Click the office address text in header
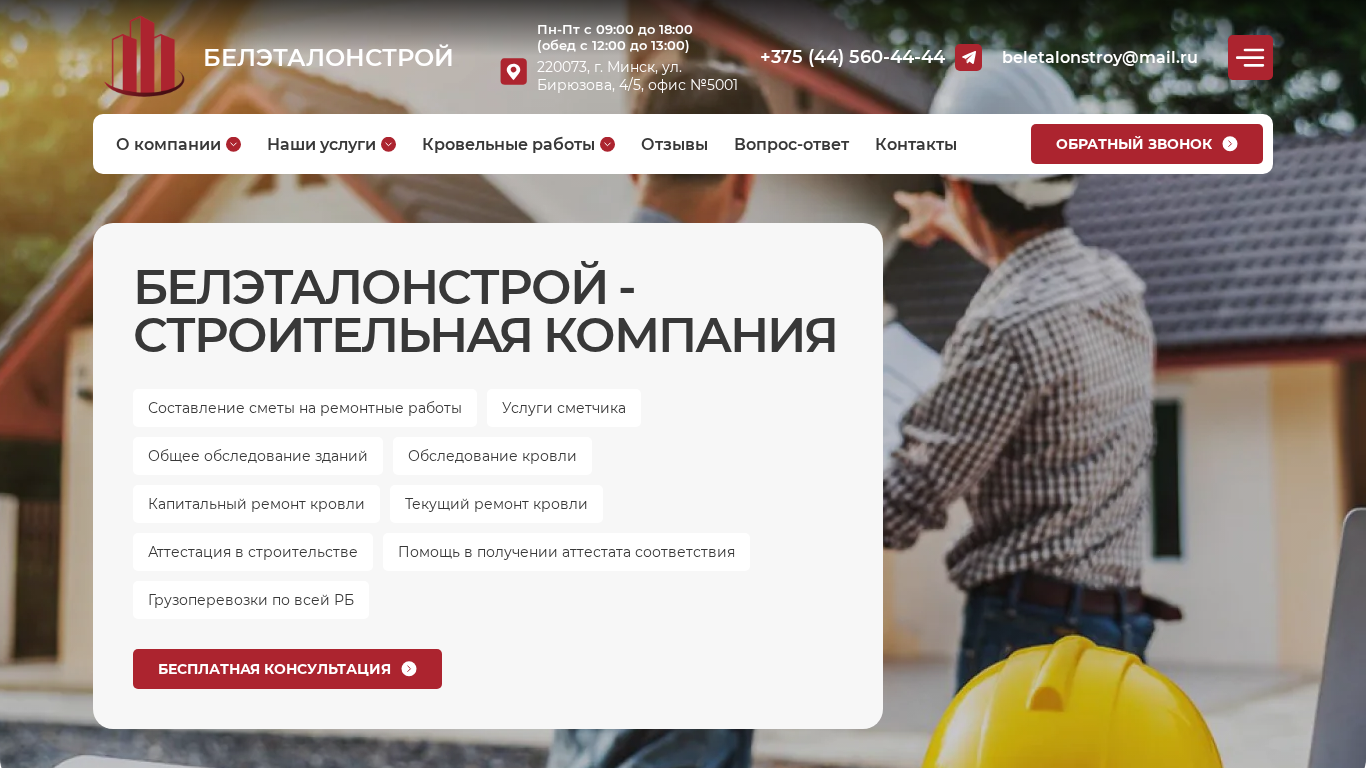 coord(637,76)
